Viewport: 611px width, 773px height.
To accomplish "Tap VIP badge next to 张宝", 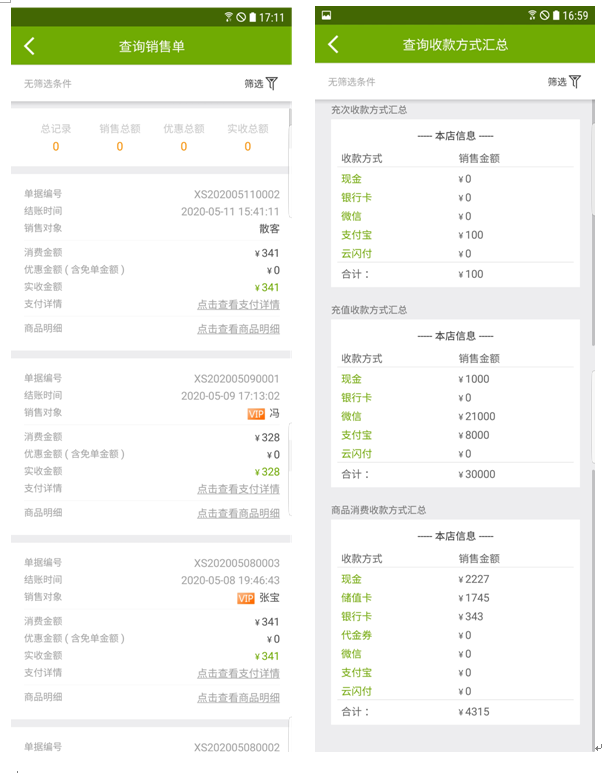I will point(246,598).
